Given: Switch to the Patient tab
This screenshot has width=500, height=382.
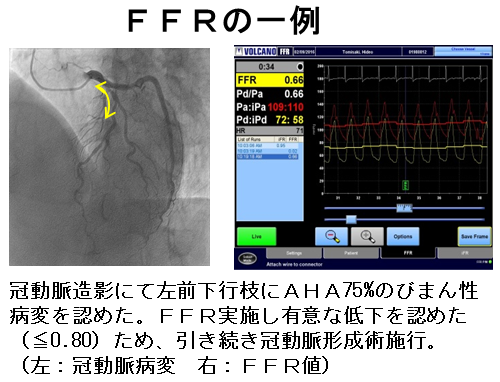Looking at the screenshot, I should [351, 253].
